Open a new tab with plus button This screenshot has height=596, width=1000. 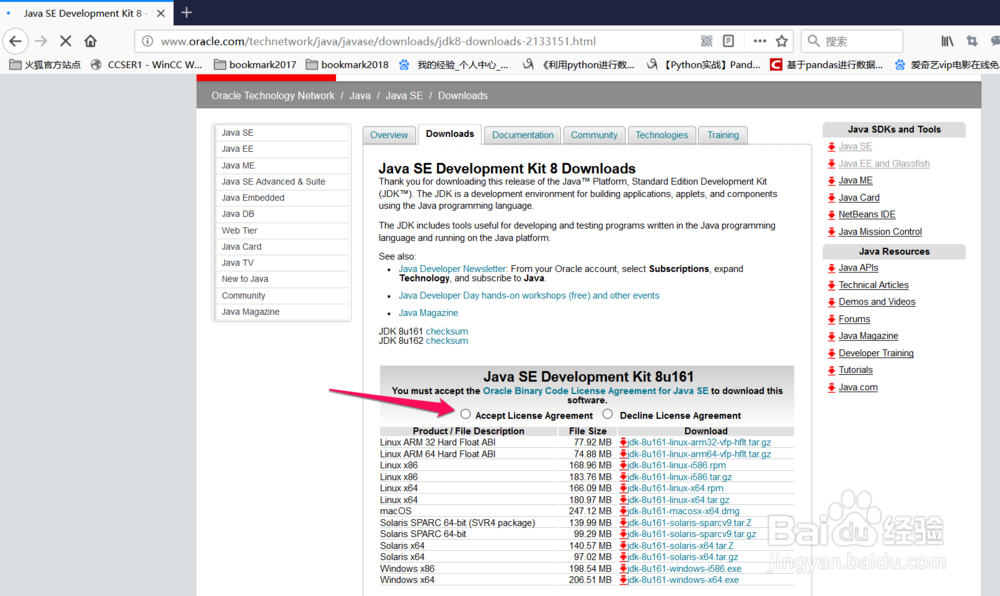click(x=186, y=12)
